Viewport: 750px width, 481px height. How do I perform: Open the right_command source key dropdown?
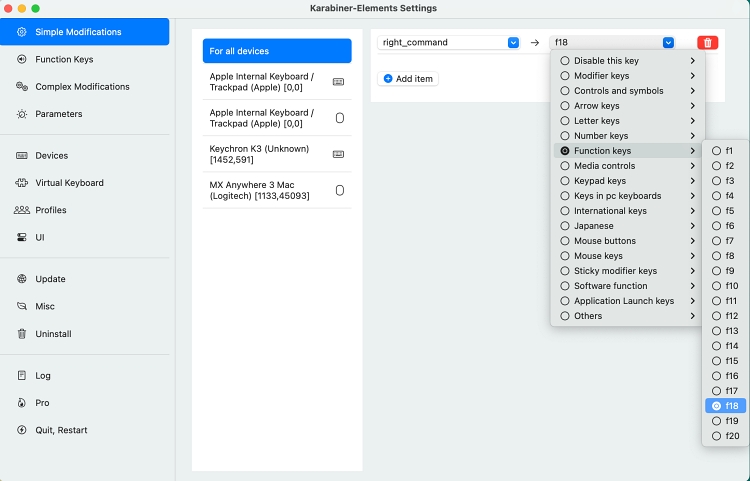(448, 43)
